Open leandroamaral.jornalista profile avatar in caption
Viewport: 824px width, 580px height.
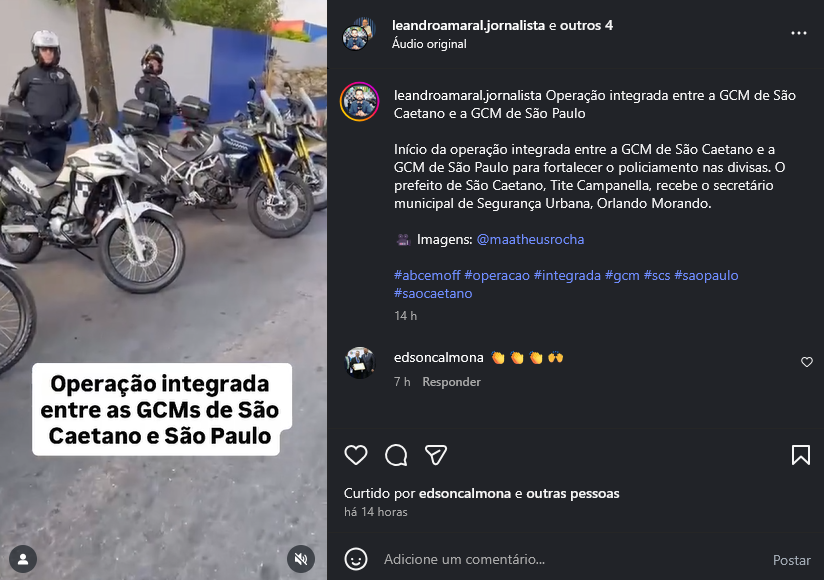click(359, 102)
